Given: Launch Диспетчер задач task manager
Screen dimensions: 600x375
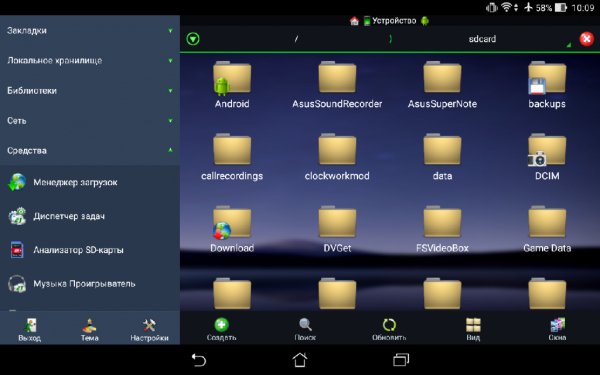Looking at the screenshot, I should (90, 216).
